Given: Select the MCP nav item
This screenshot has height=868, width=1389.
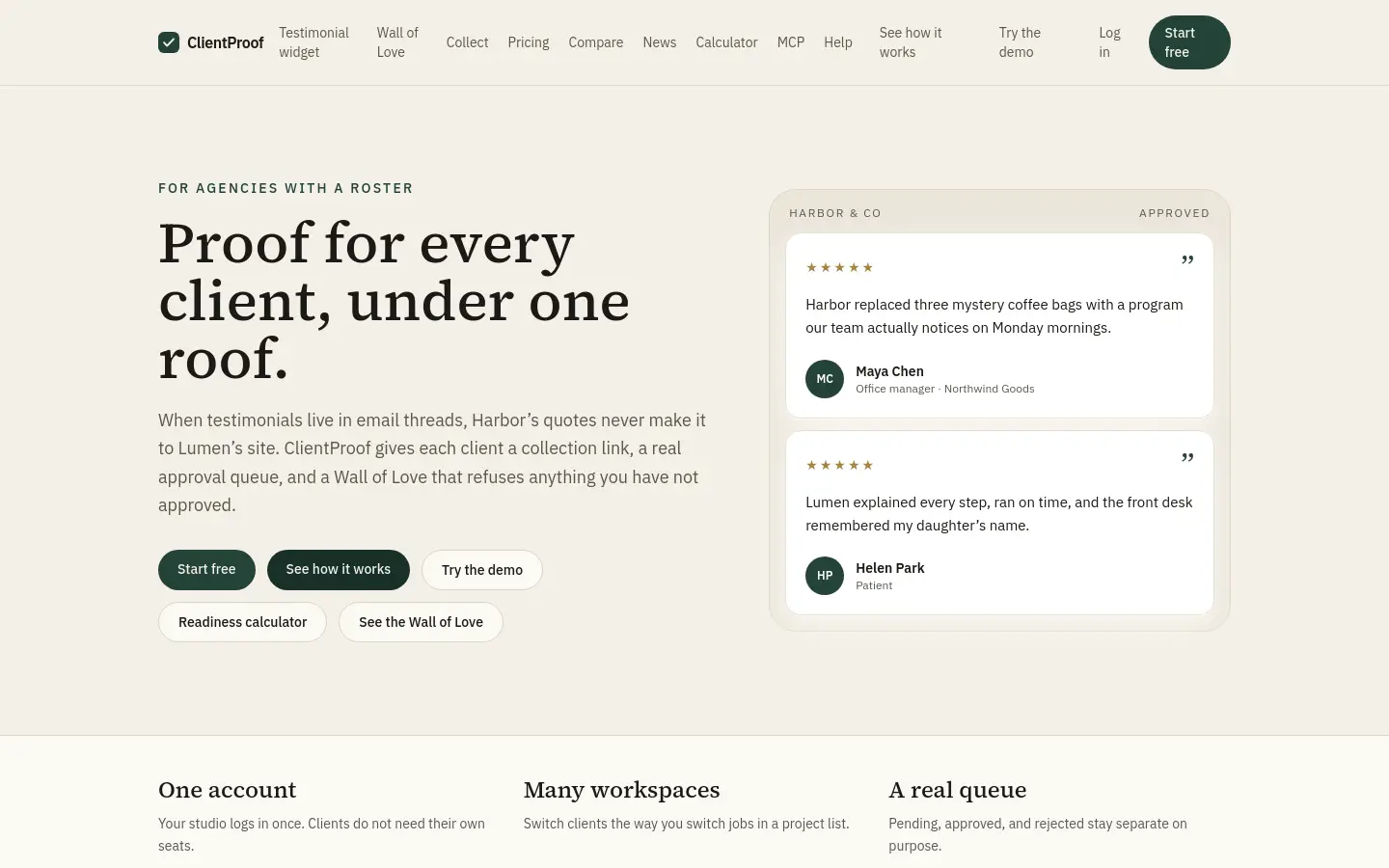Looking at the screenshot, I should [791, 42].
